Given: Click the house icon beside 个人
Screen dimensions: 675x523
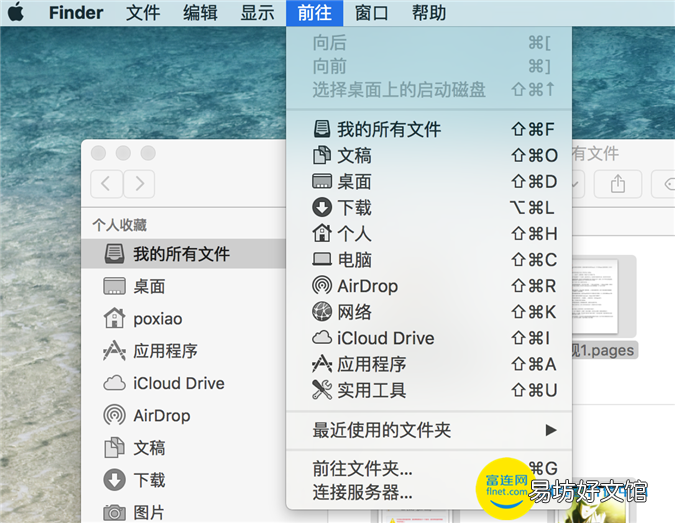Looking at the screenshot, I should coord(322,233).
